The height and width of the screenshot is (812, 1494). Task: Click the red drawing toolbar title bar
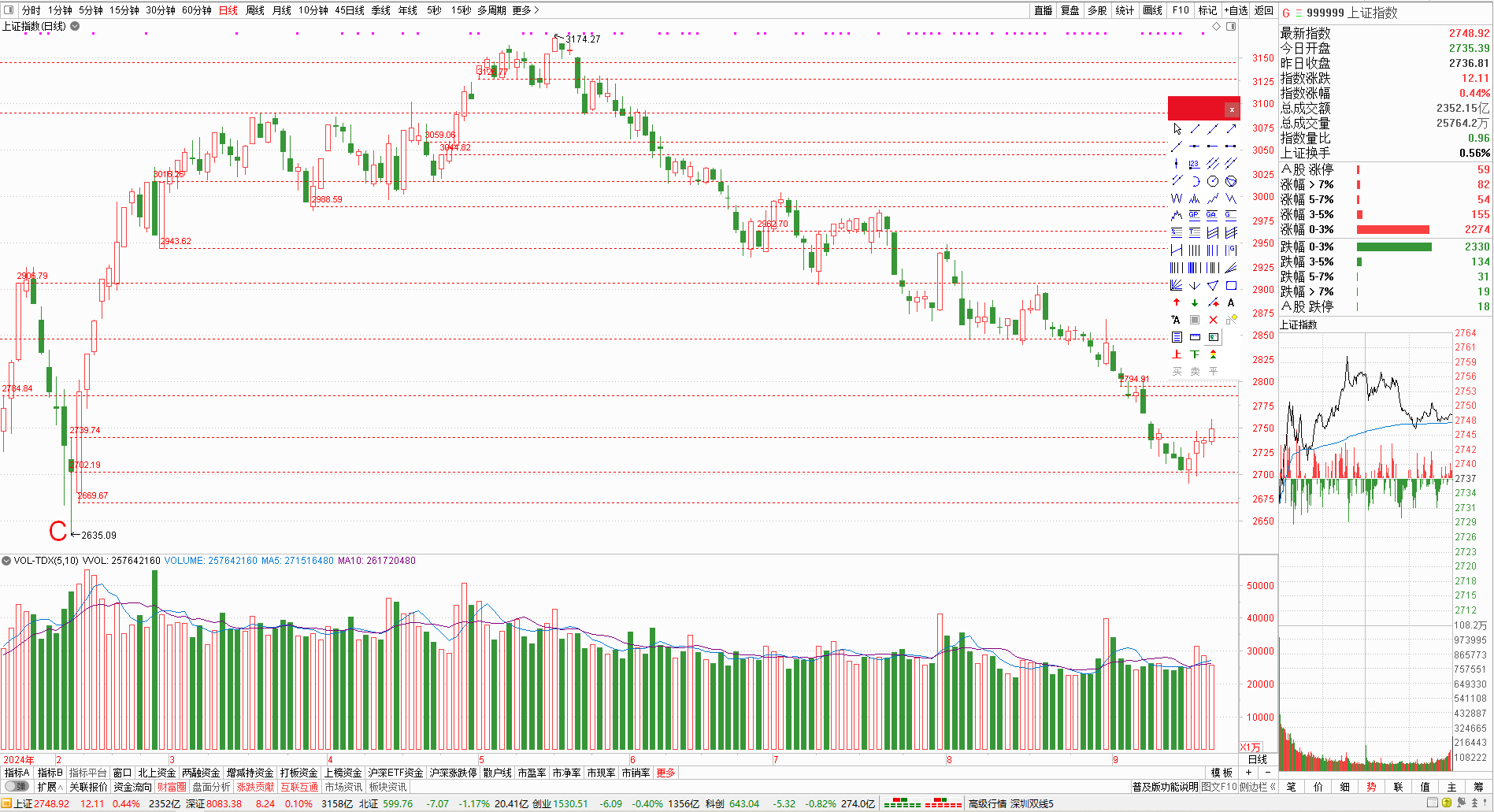click(1196, 109)
